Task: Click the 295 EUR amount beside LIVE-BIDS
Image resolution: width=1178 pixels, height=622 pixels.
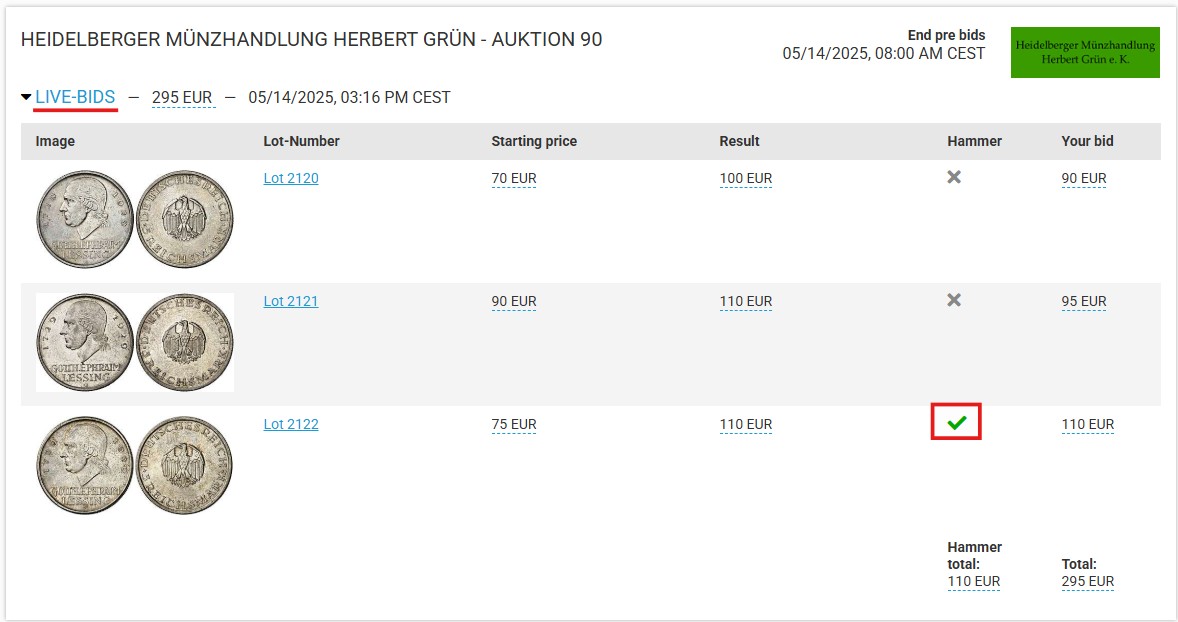Action: 182,97
